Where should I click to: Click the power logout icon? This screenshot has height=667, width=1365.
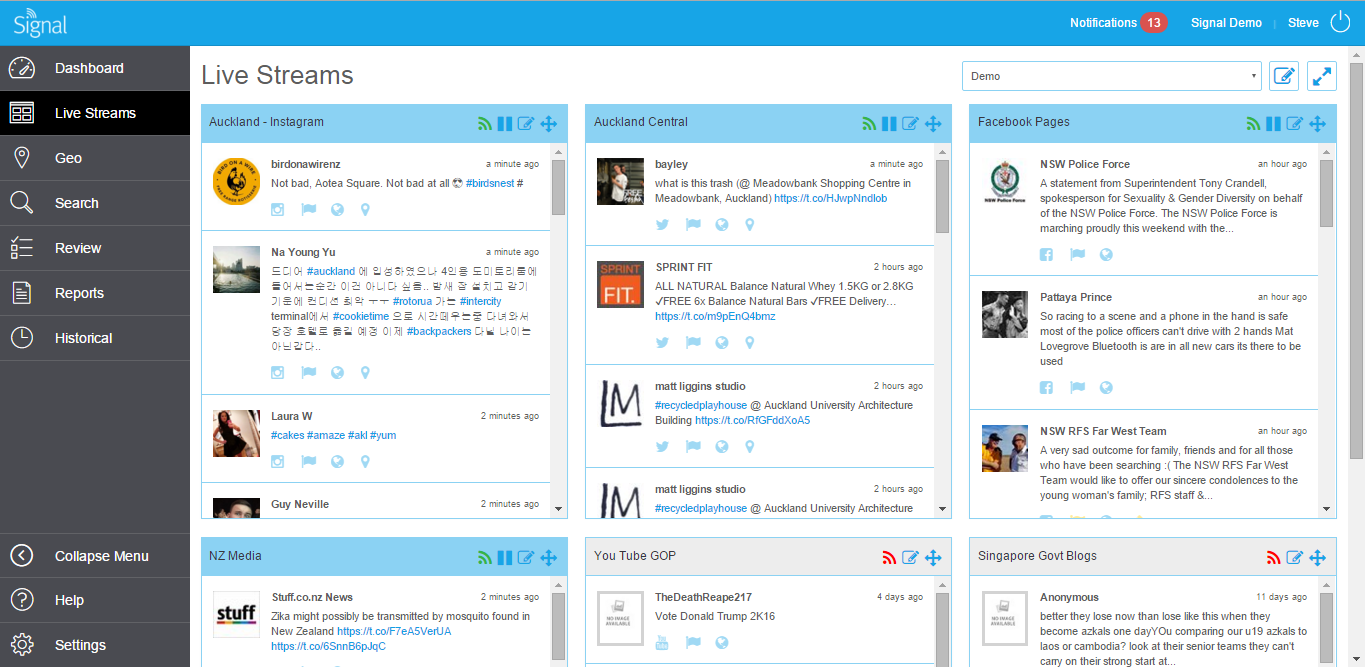(x=1340, y=22)
